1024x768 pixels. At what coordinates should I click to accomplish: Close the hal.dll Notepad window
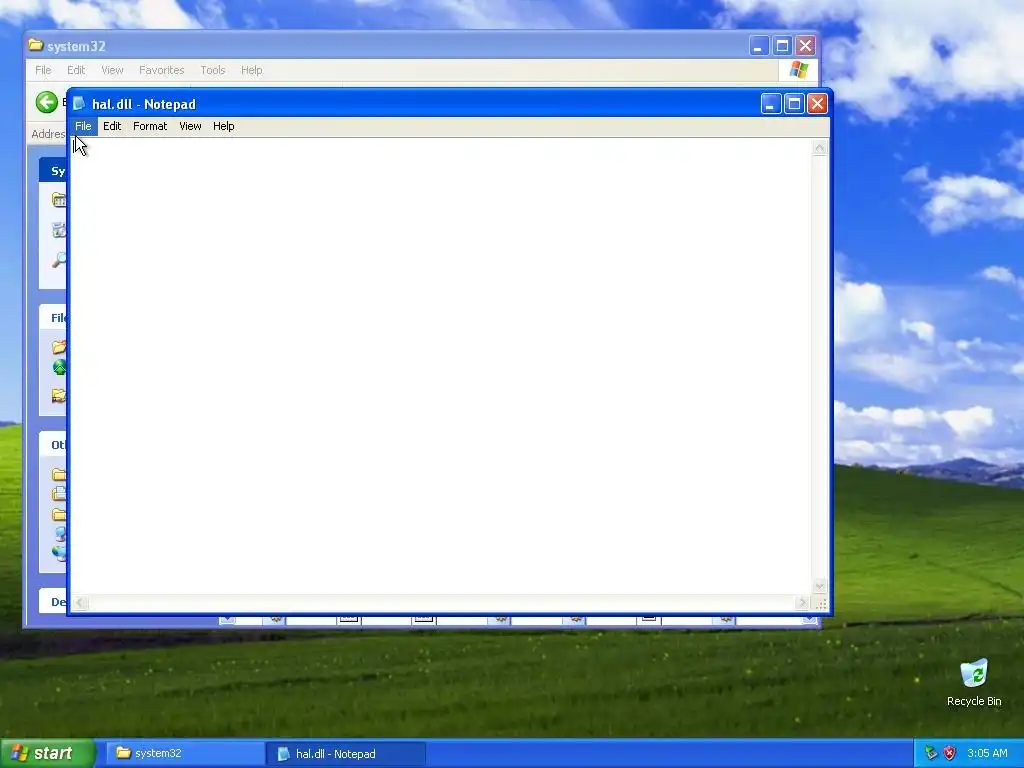(817, 104)
